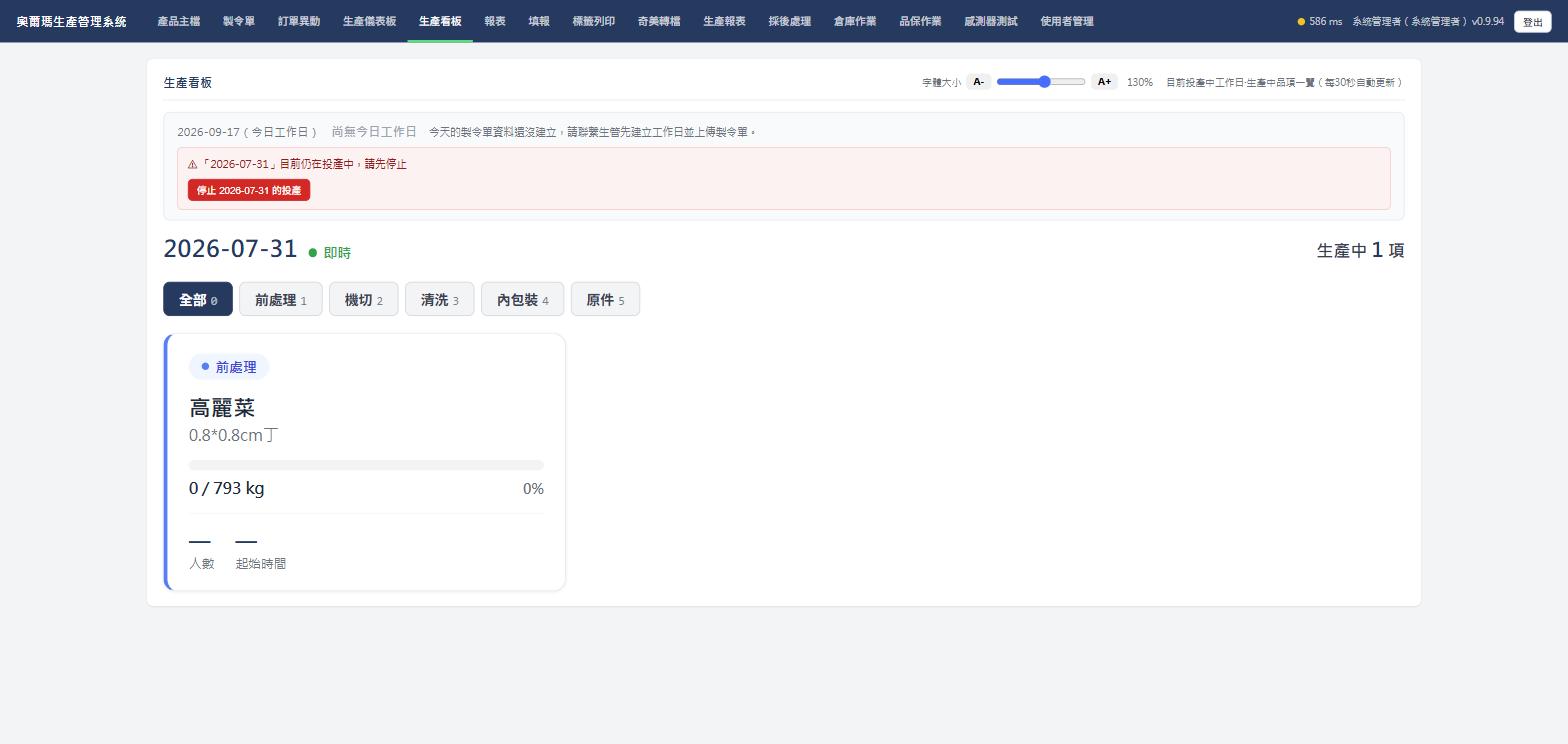Click the 0.8*0.8cm丁 spec text

[x=234, y=435]
